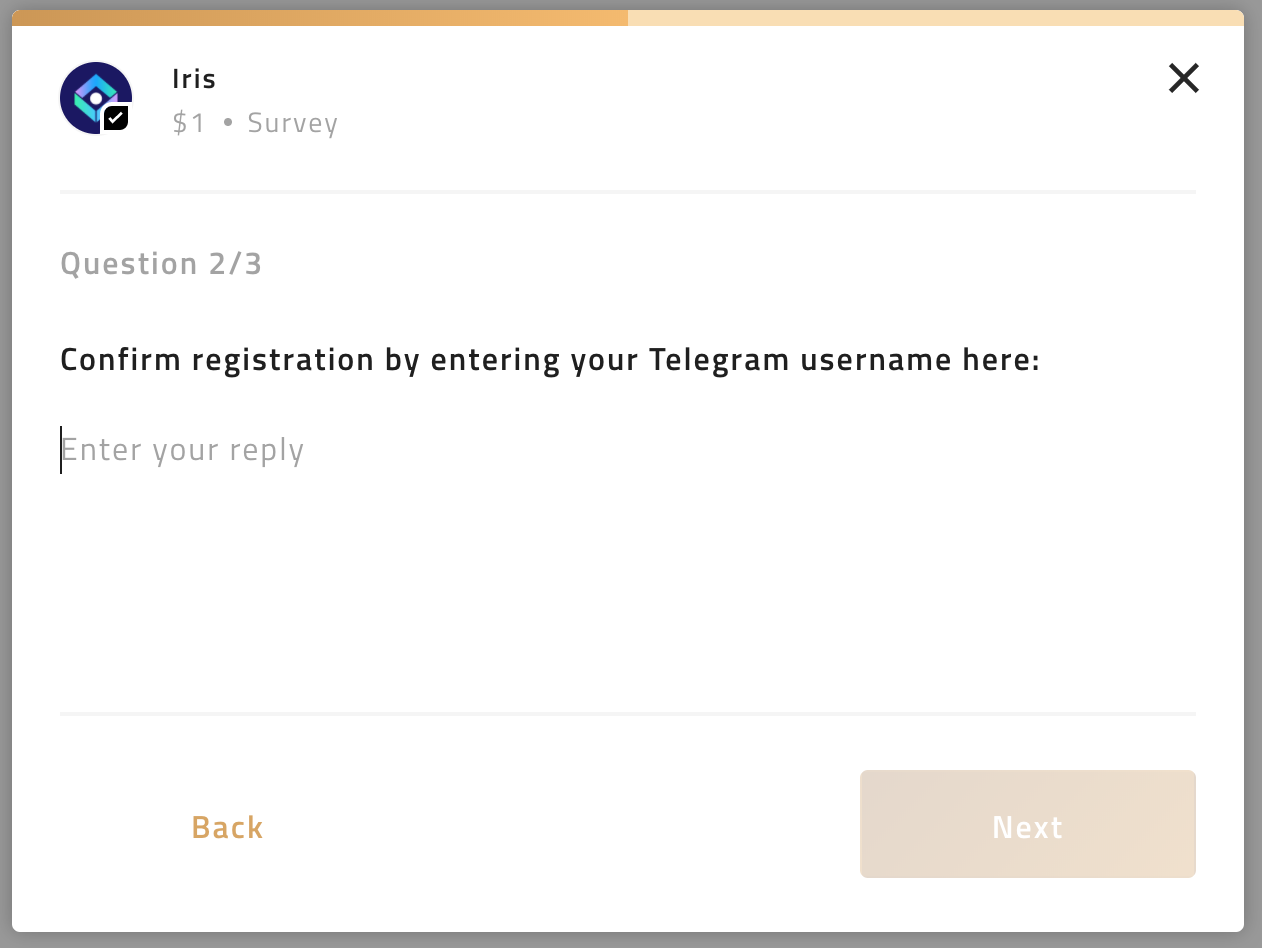
Task: Click the bullet separator before "Survey"
Action: click(x=228, y=123)
